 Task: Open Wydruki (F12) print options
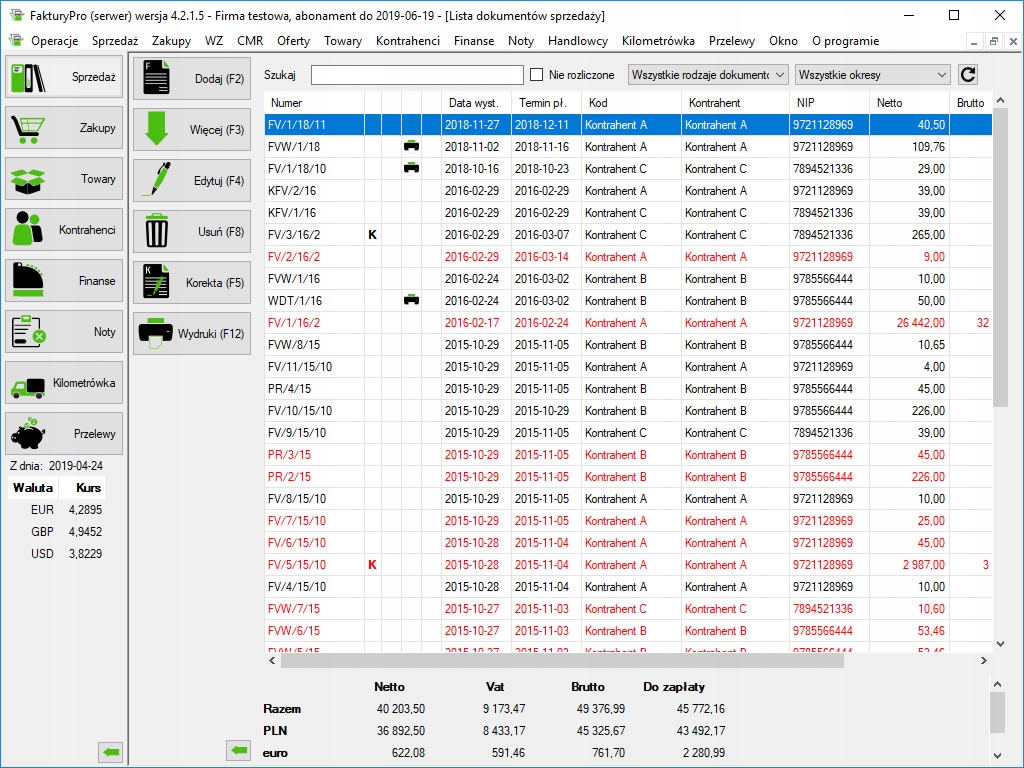[192, 334]
